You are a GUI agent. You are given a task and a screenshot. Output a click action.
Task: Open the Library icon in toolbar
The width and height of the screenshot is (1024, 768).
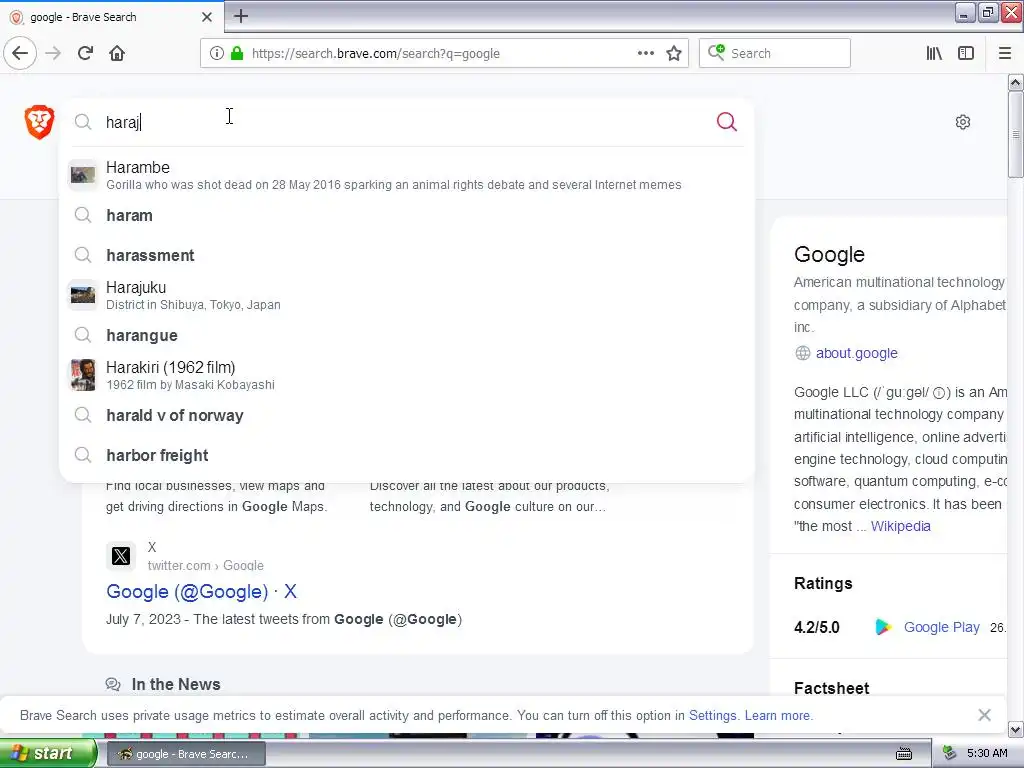pyautogui.click(x=934, y=53)
